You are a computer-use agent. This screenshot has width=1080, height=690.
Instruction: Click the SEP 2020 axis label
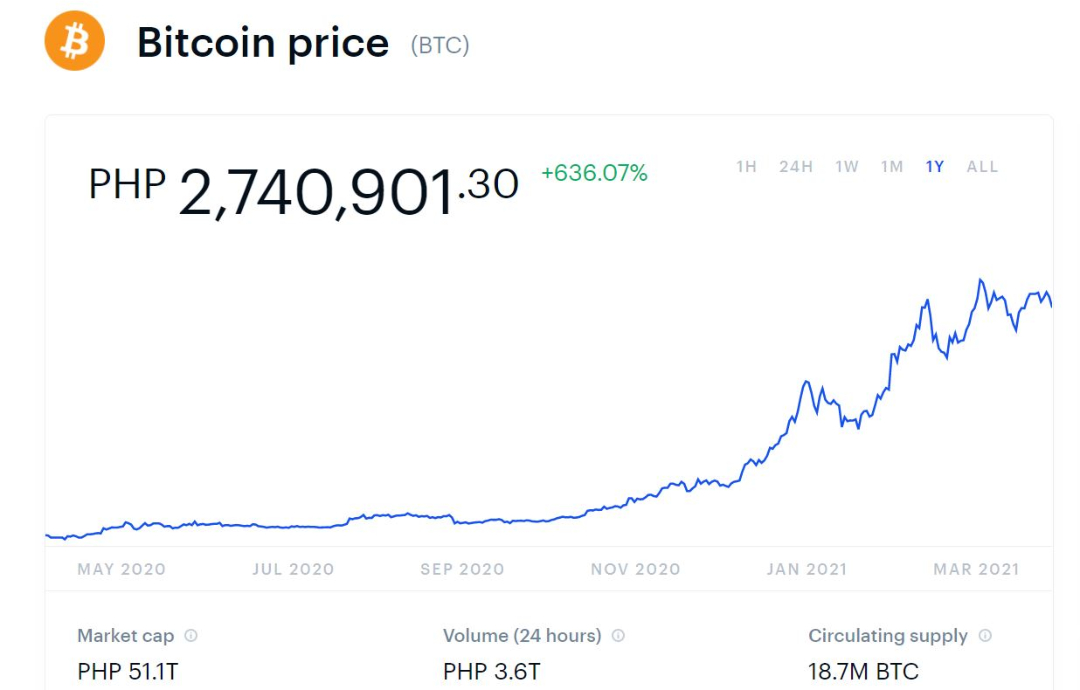tap(462, 569)
